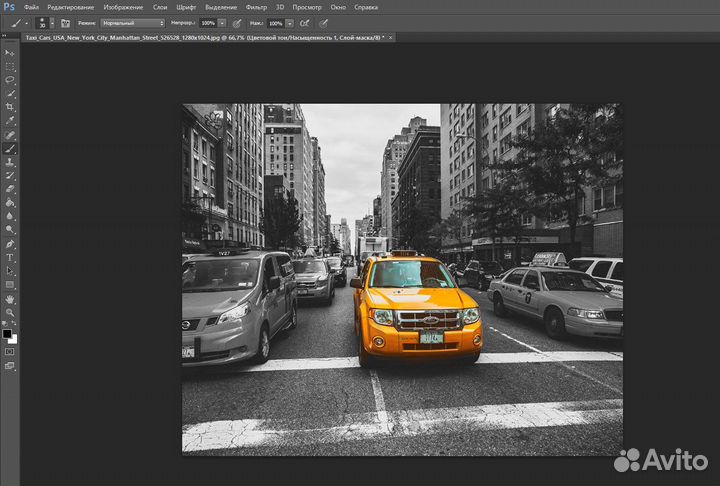
Task: Select the Move tool
Action: click(10, 52)
